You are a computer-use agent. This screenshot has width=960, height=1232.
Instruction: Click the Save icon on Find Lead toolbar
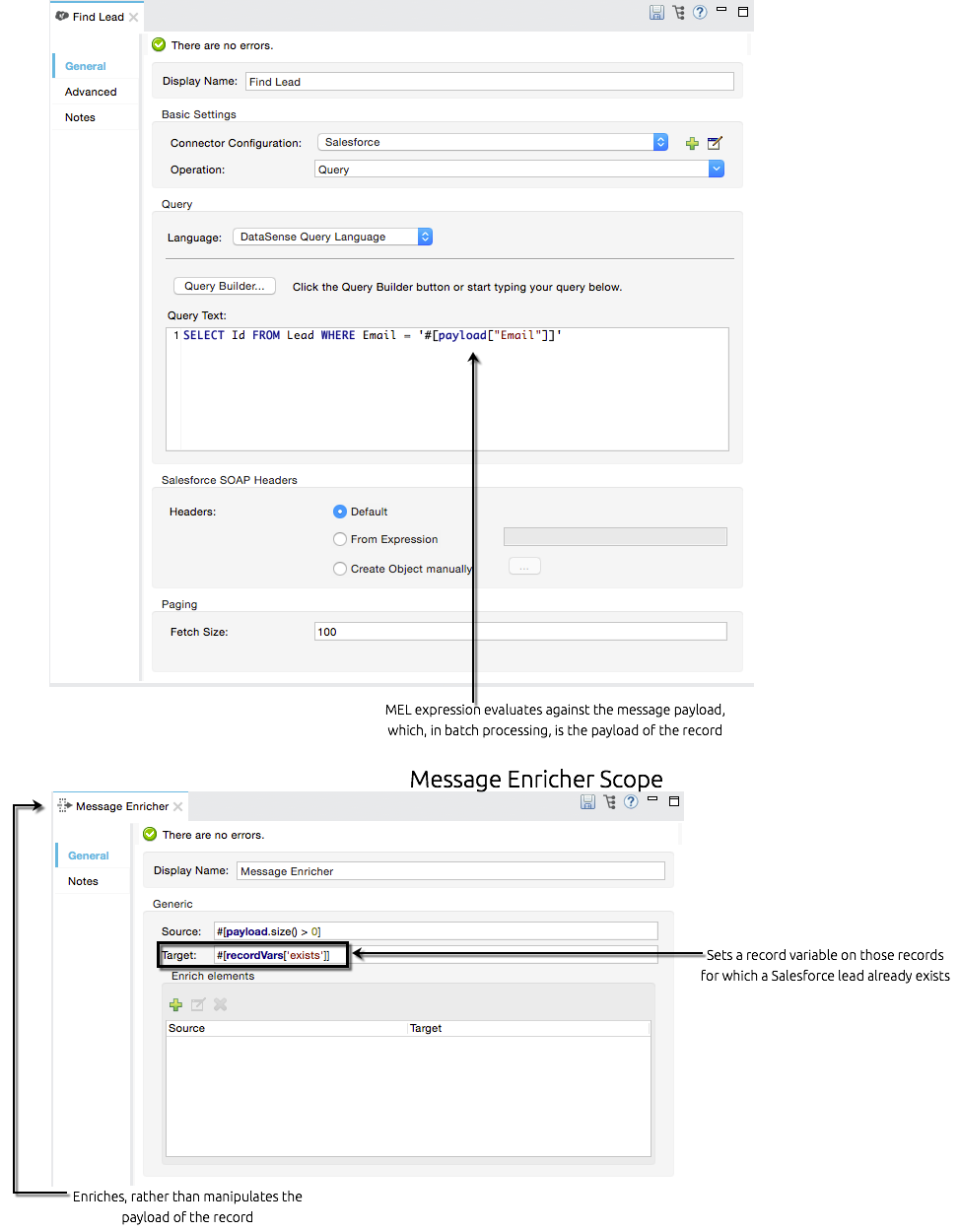click(x=656, y=13)
